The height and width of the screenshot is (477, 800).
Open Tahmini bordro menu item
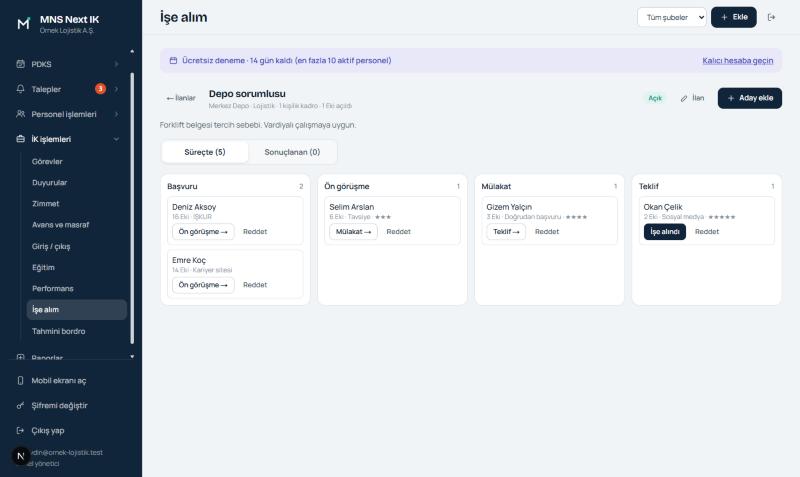click(x=58, y=331)
